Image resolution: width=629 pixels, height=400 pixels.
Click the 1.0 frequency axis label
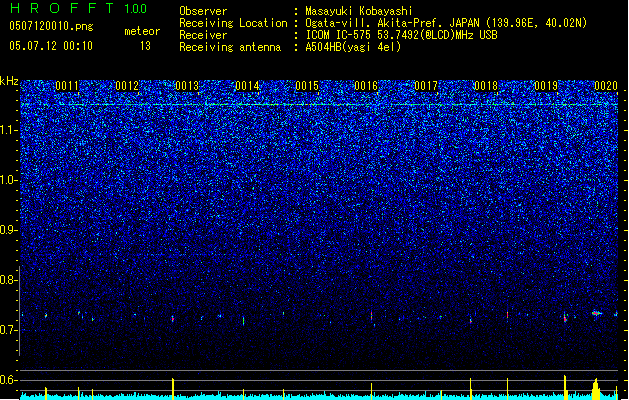pos(8,180)
